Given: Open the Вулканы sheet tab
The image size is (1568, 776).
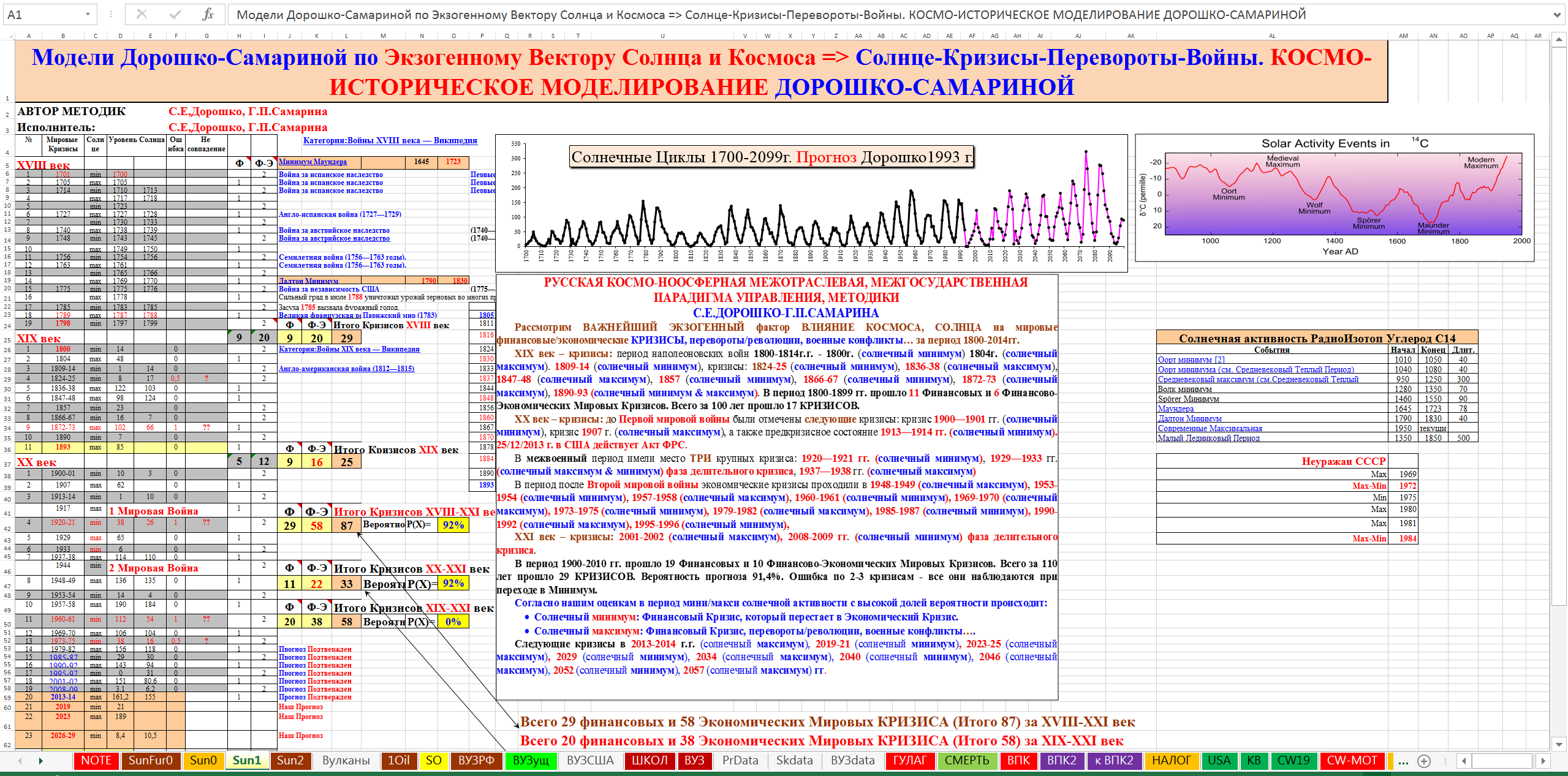Looking at the screenshot, I should point(346,761).
